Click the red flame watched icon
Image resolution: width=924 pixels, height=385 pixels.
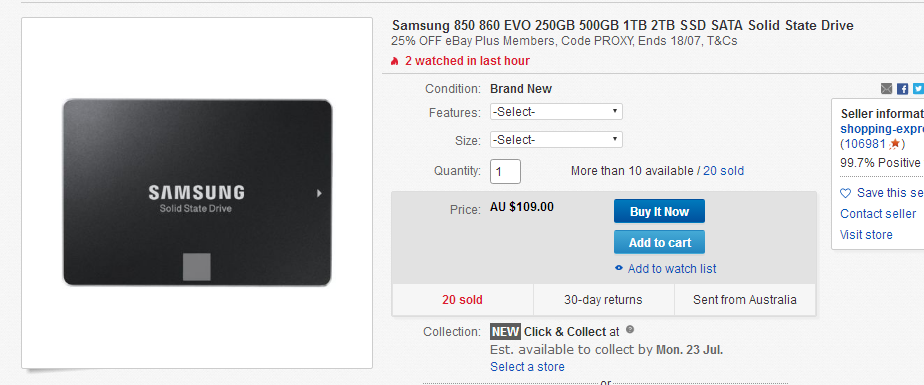(x=395, y=61)
